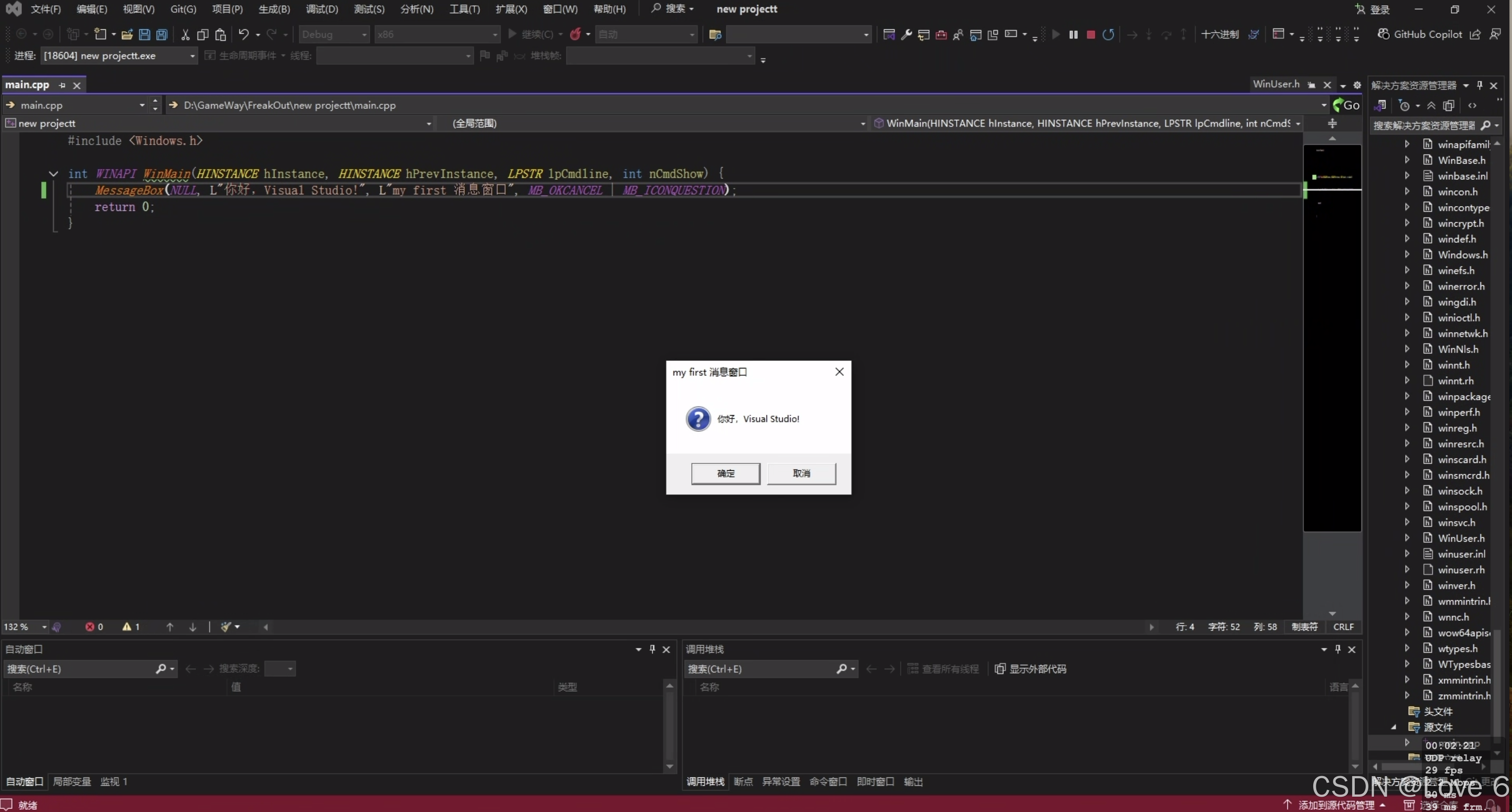Click the blue Restart debugging icon
This screenshot has width=1512, height=812.
1108,35
